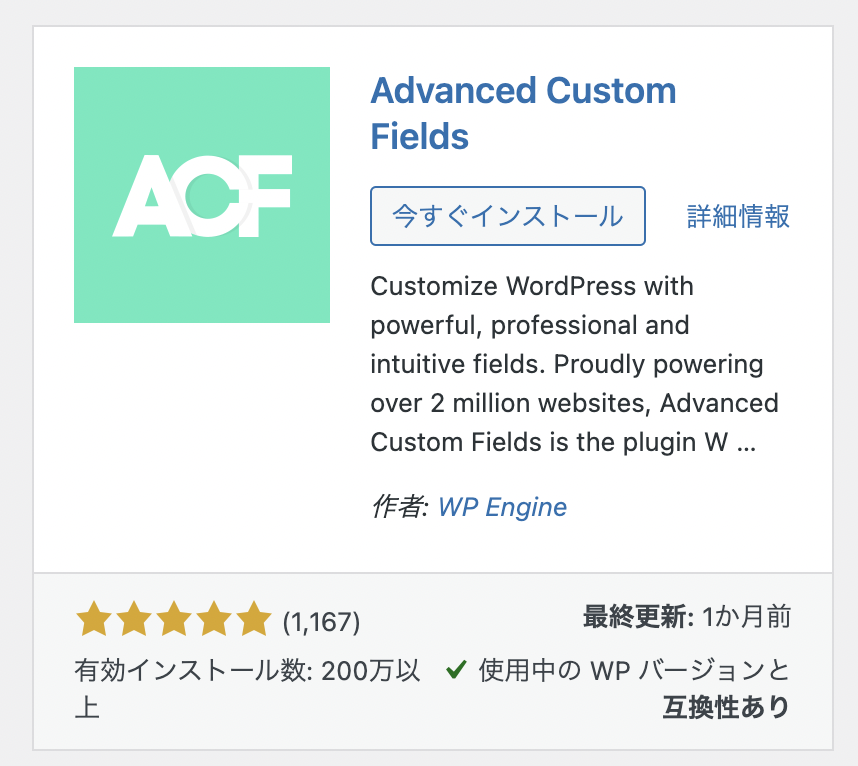Click the 1か月前 update time text
The height and width of the screenshot is (766, 858).
[x=746, y=617]
